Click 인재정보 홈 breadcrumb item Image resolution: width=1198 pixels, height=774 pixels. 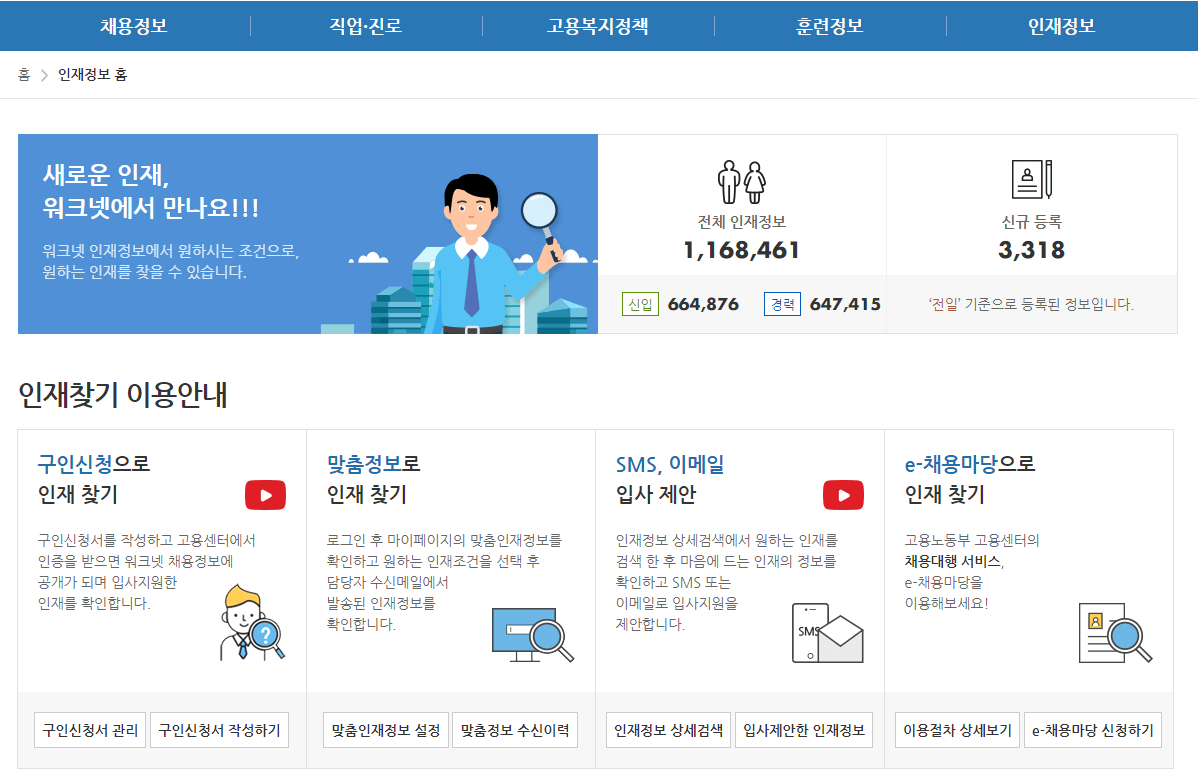(x=92, y=75)
